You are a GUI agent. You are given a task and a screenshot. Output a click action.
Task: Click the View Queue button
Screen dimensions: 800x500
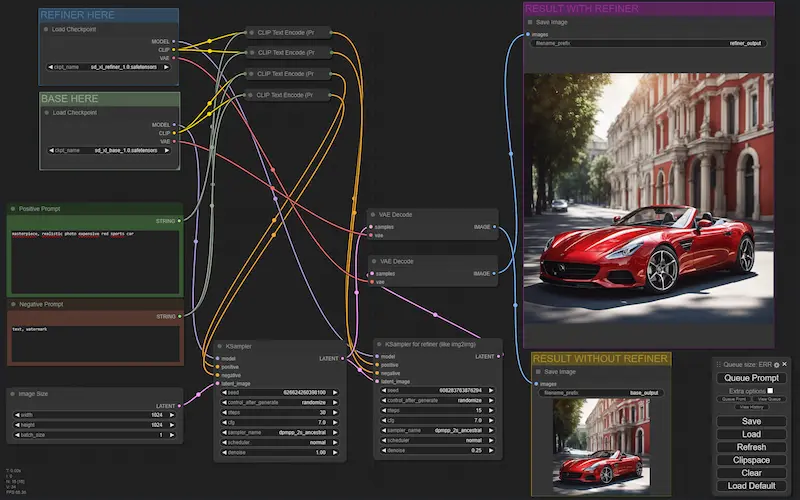pyautogui.click(x=768, y=399)
